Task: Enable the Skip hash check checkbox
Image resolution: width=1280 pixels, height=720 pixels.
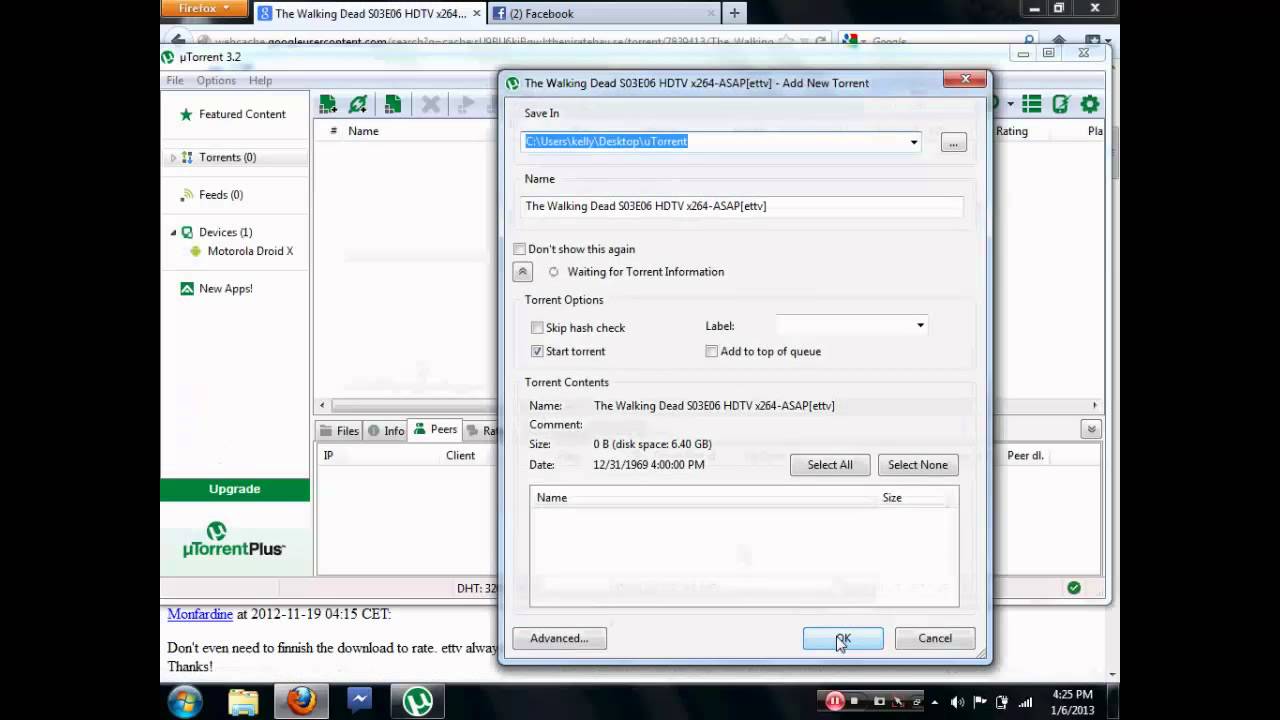Action: [x=537, y=327]
